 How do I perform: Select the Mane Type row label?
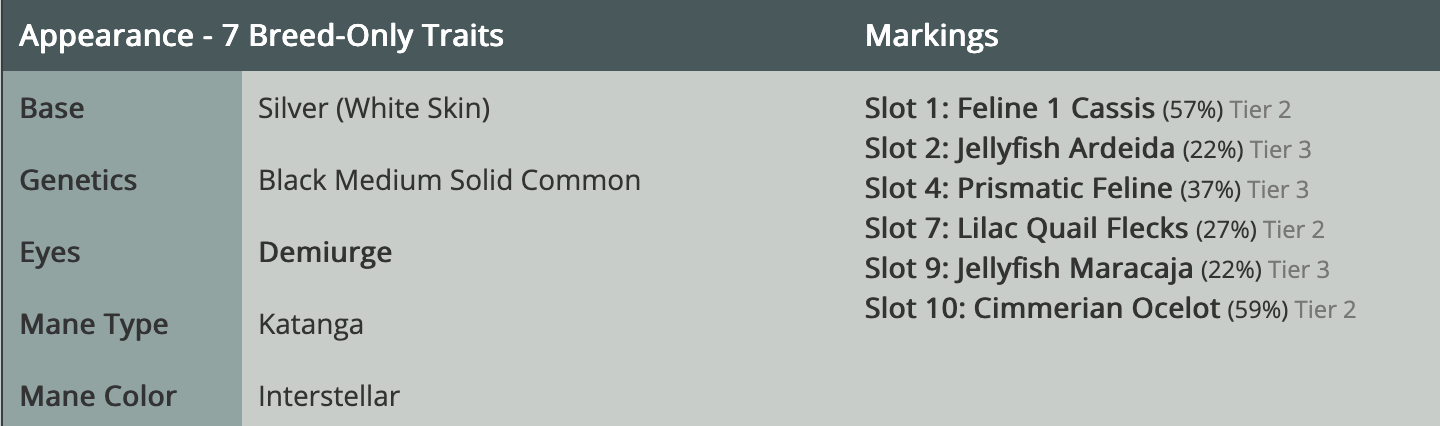(94, 324)
